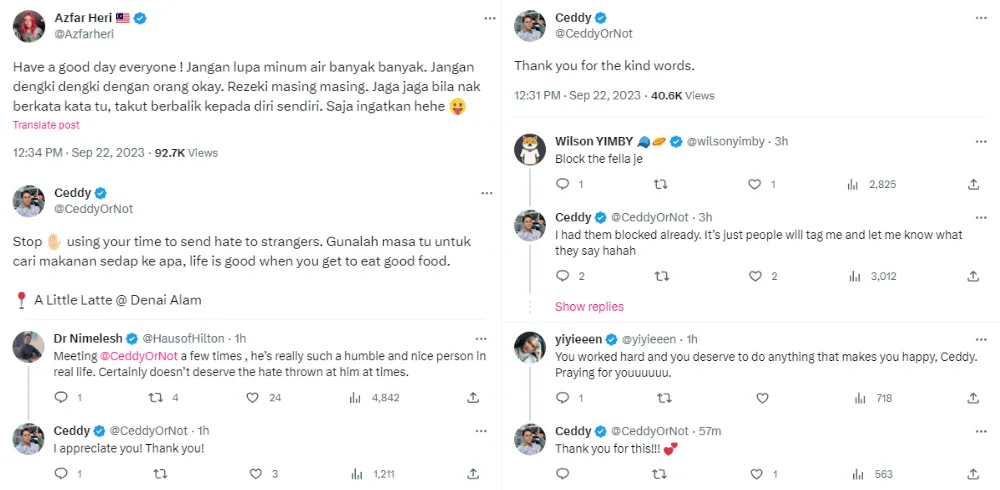
Task: Like Ceddy's 'I had them blocked already' reply
Action: pos(755,276)
